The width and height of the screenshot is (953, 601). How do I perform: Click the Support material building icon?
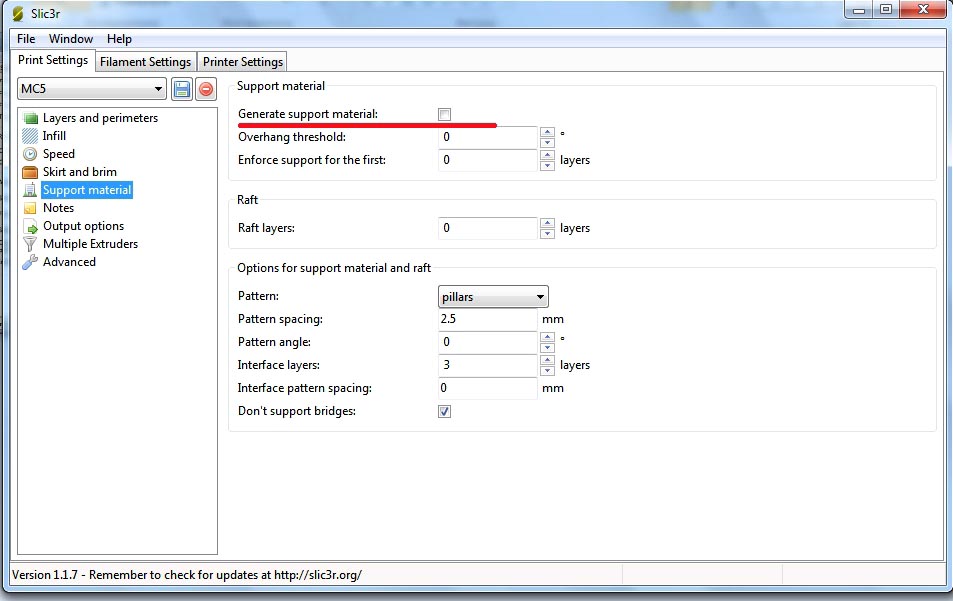(x=30, y=190)
